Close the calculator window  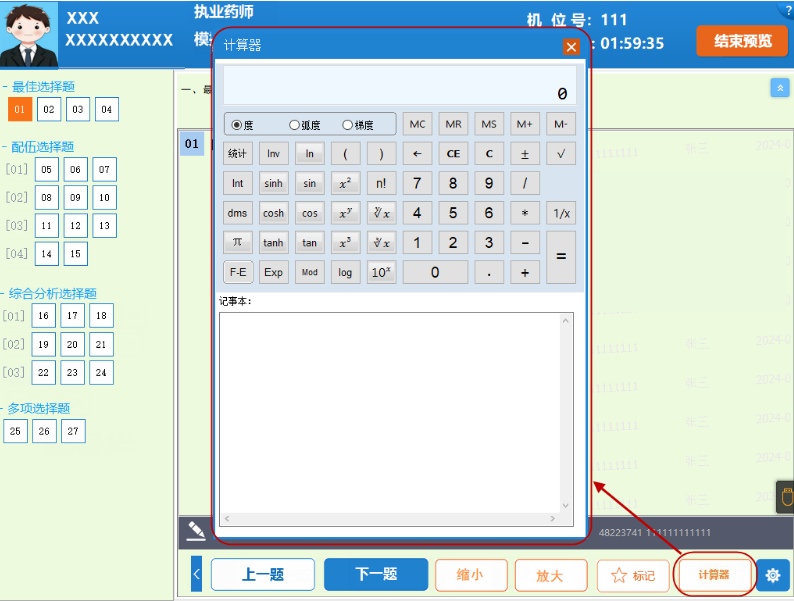(571, 47)
